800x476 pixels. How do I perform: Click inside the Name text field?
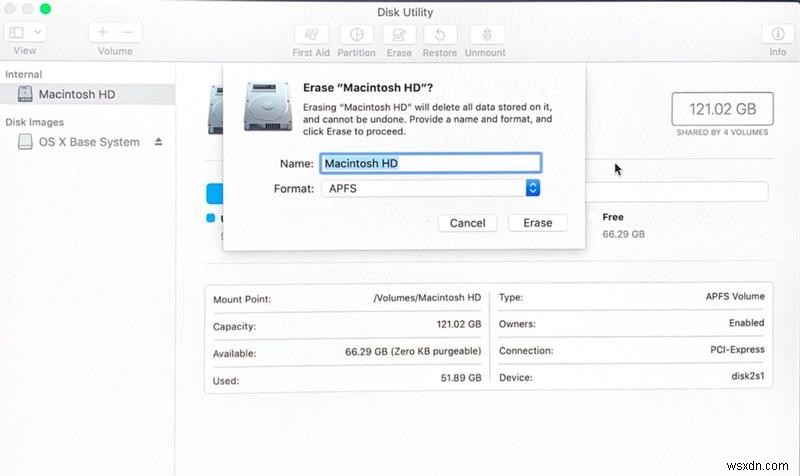click(x=431, y=163)
